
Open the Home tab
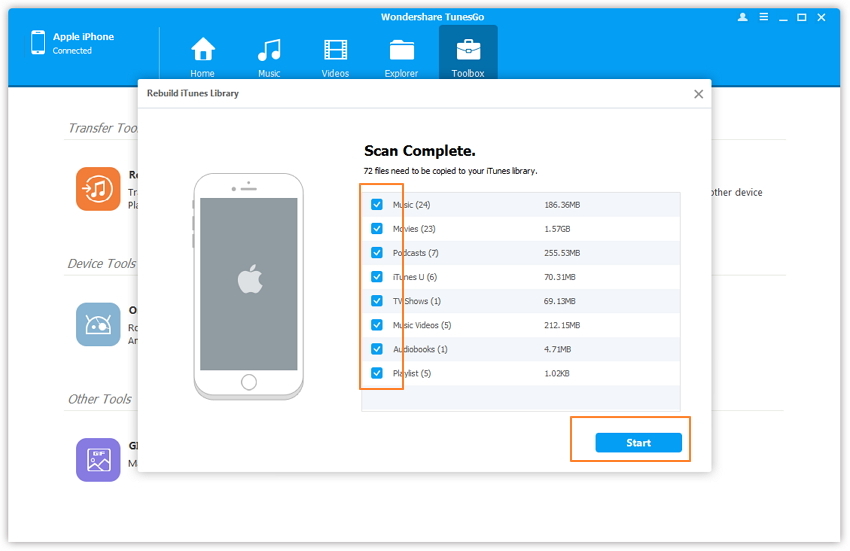click(x=203, y=56)
